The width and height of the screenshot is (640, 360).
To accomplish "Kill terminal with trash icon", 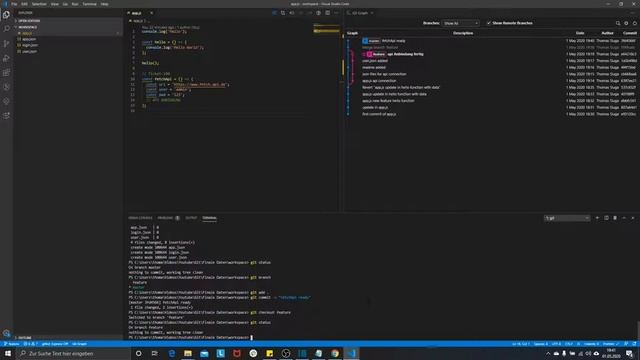I will 615,218.
